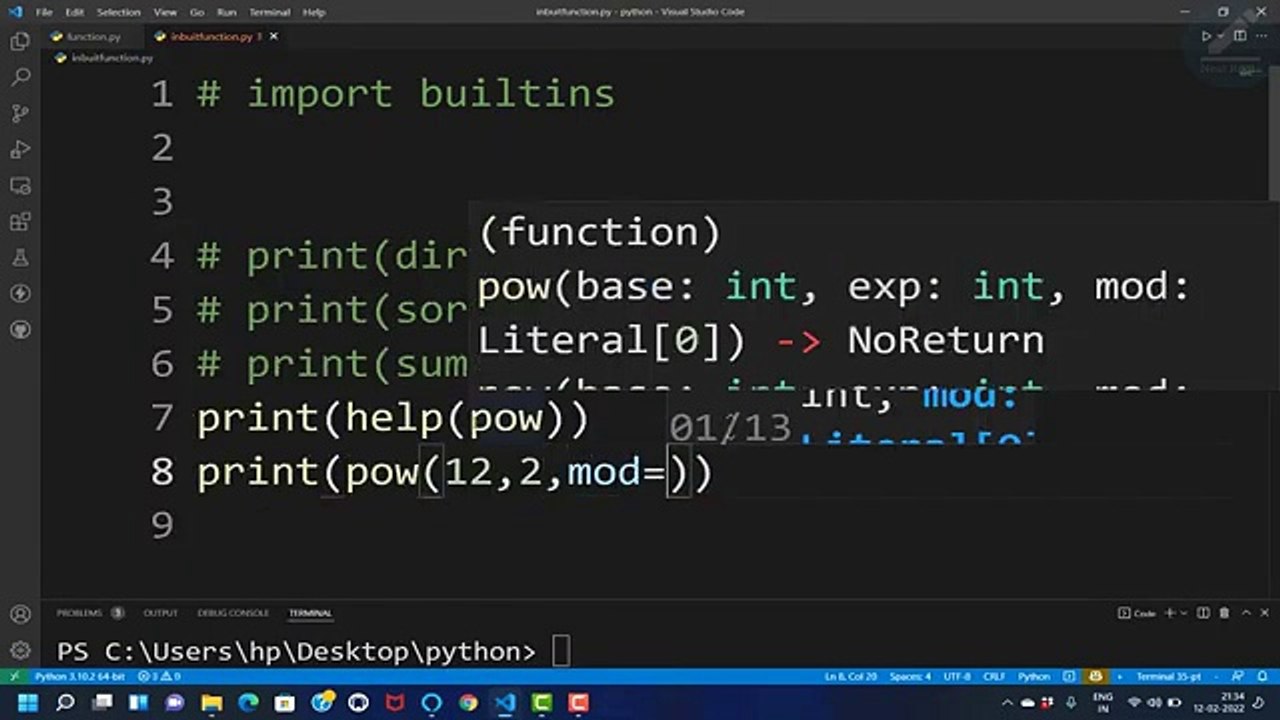
Task: Open Microsoft Edge from the taskbar
Action: click(247, 703)
